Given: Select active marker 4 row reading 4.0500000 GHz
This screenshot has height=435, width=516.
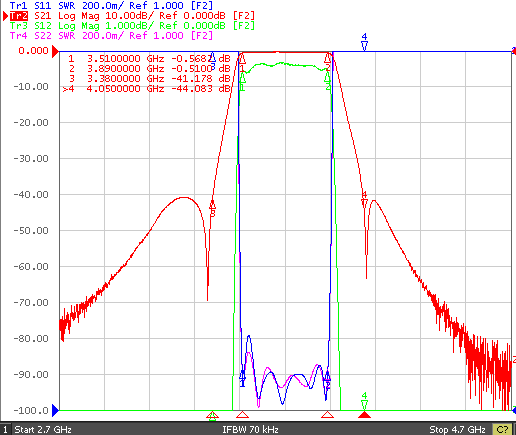Looking at the screenshot, I should [x=147, y=89].
